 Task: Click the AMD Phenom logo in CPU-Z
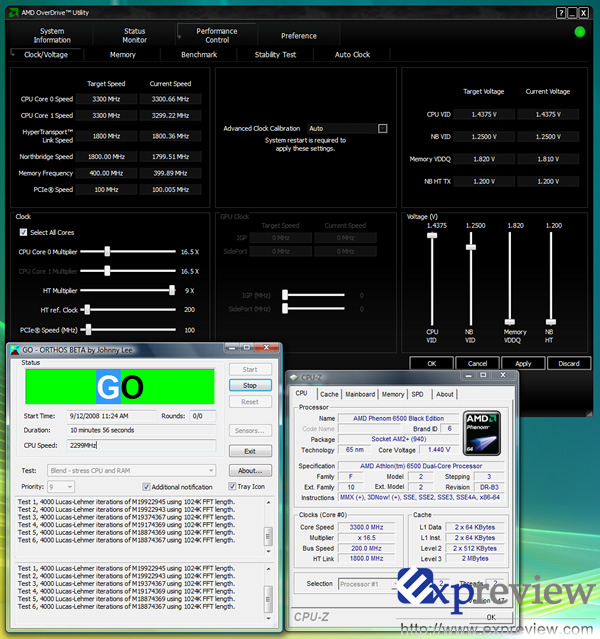pyautogui.click(x=481, y=433)
